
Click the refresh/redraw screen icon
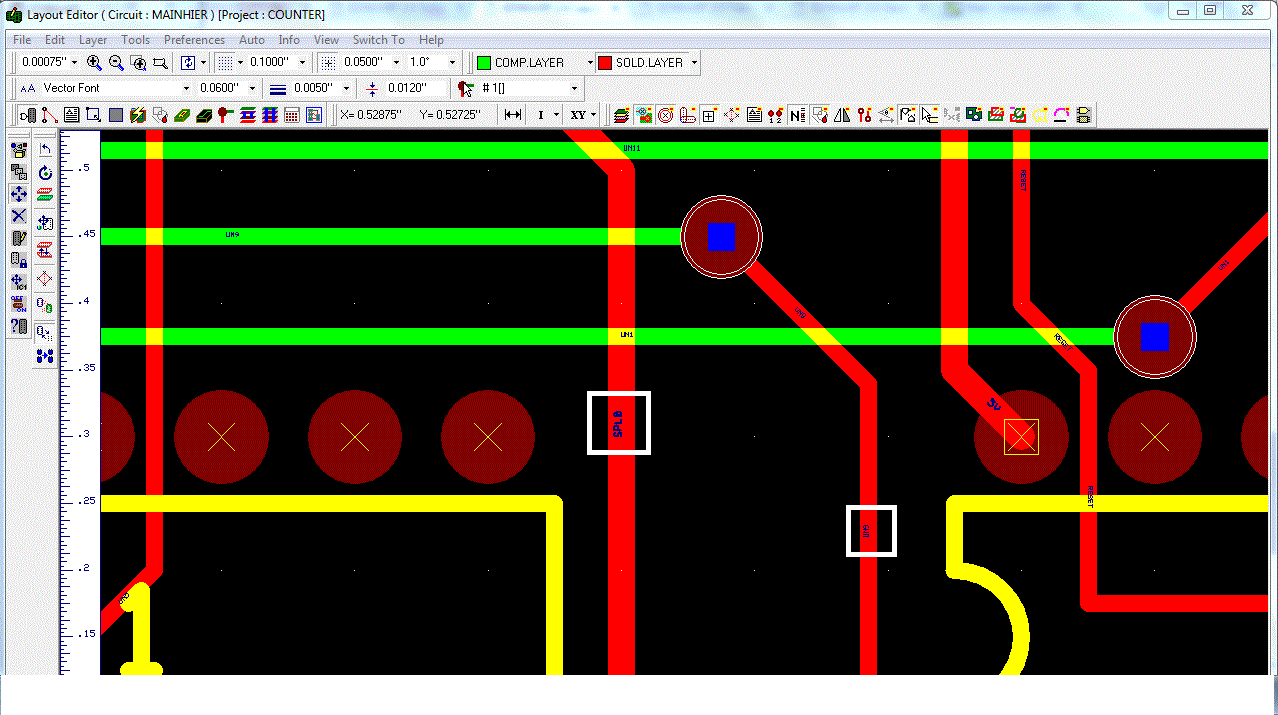(x=188, y=62)
